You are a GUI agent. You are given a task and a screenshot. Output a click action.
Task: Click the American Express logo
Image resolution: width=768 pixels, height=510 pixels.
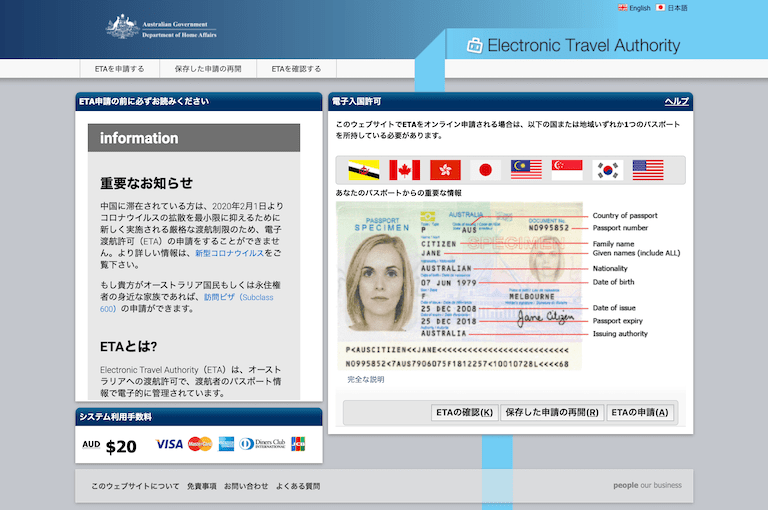tap(226, 444)
